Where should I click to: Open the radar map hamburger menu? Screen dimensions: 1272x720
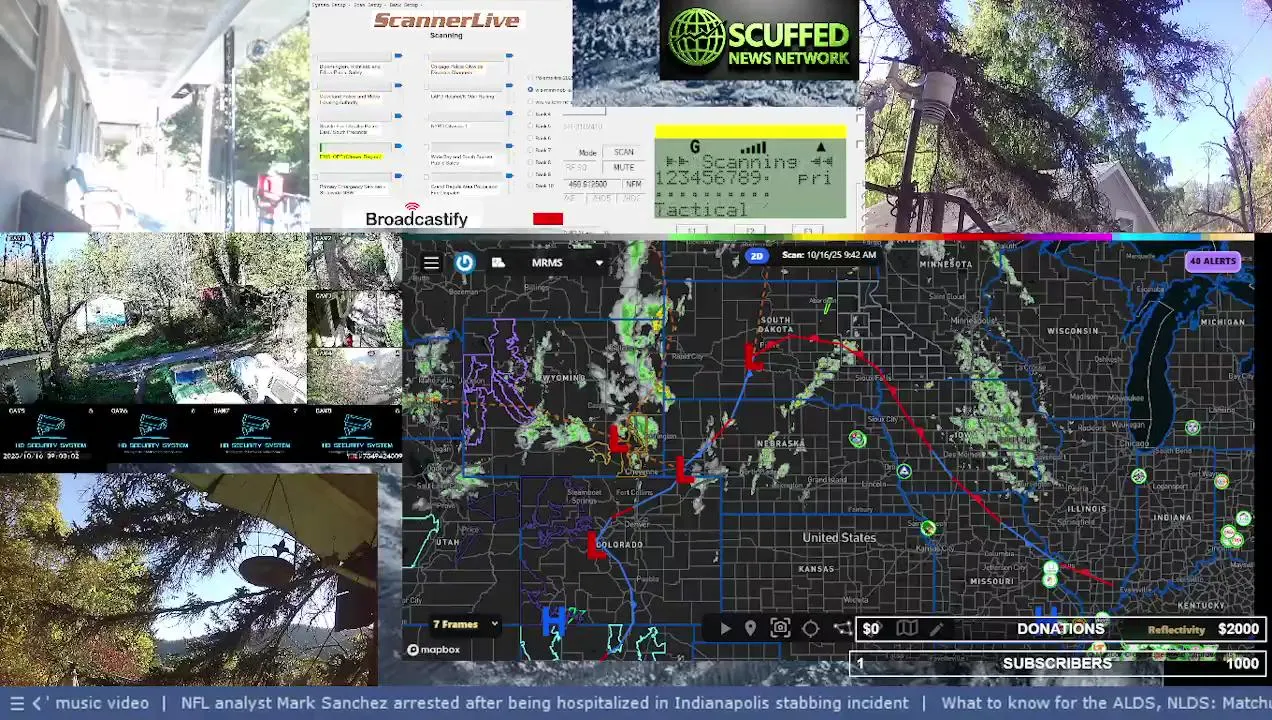431,263
